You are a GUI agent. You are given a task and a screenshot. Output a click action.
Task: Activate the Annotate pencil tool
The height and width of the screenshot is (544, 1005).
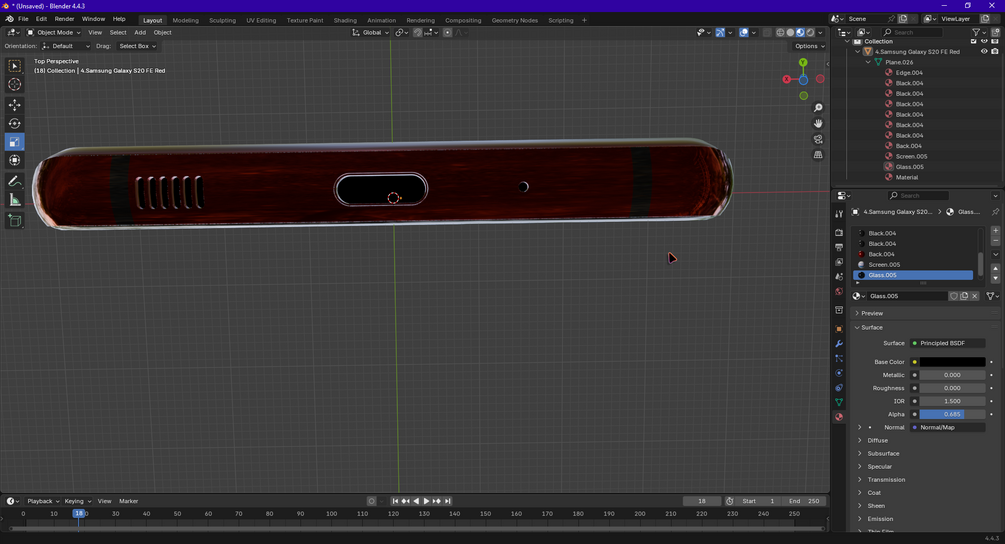point(14,181)
